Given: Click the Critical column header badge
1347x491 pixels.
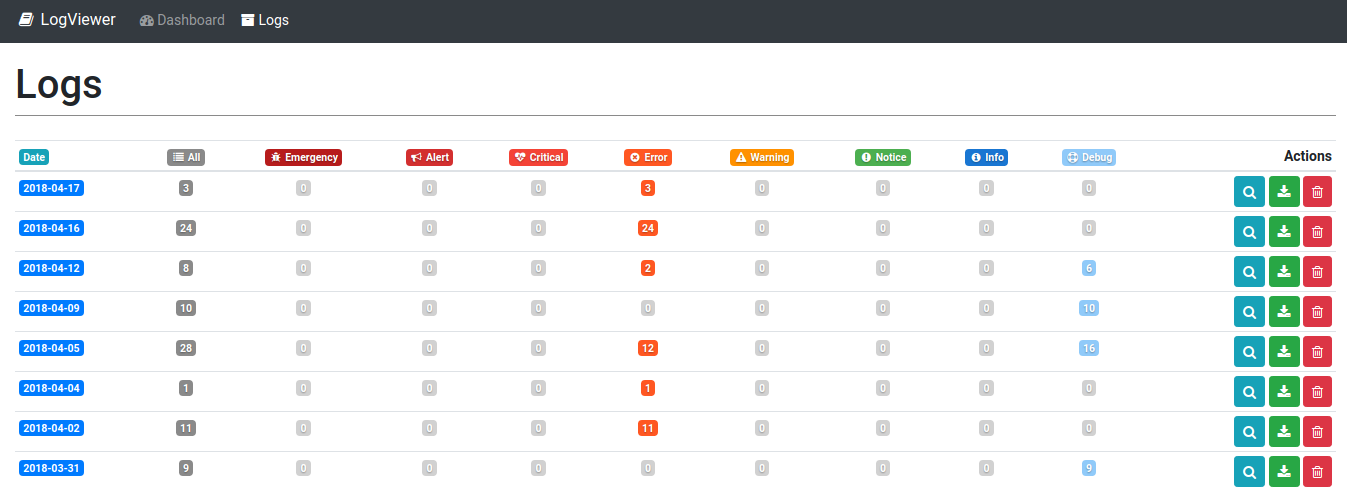Looking at the screenshot, I should click(x=538, y=157).
